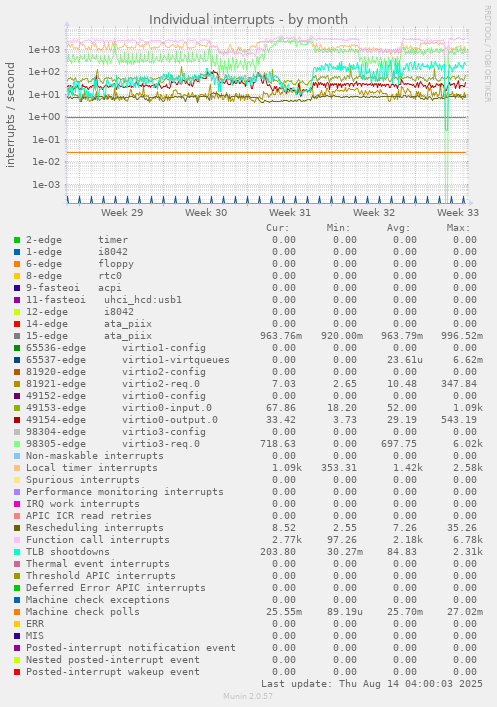Image resolution: width=497 pixels, height=707 pixels.
Task: Click the light green virtio3-req.0 swatch
Action: pos(17,444)
